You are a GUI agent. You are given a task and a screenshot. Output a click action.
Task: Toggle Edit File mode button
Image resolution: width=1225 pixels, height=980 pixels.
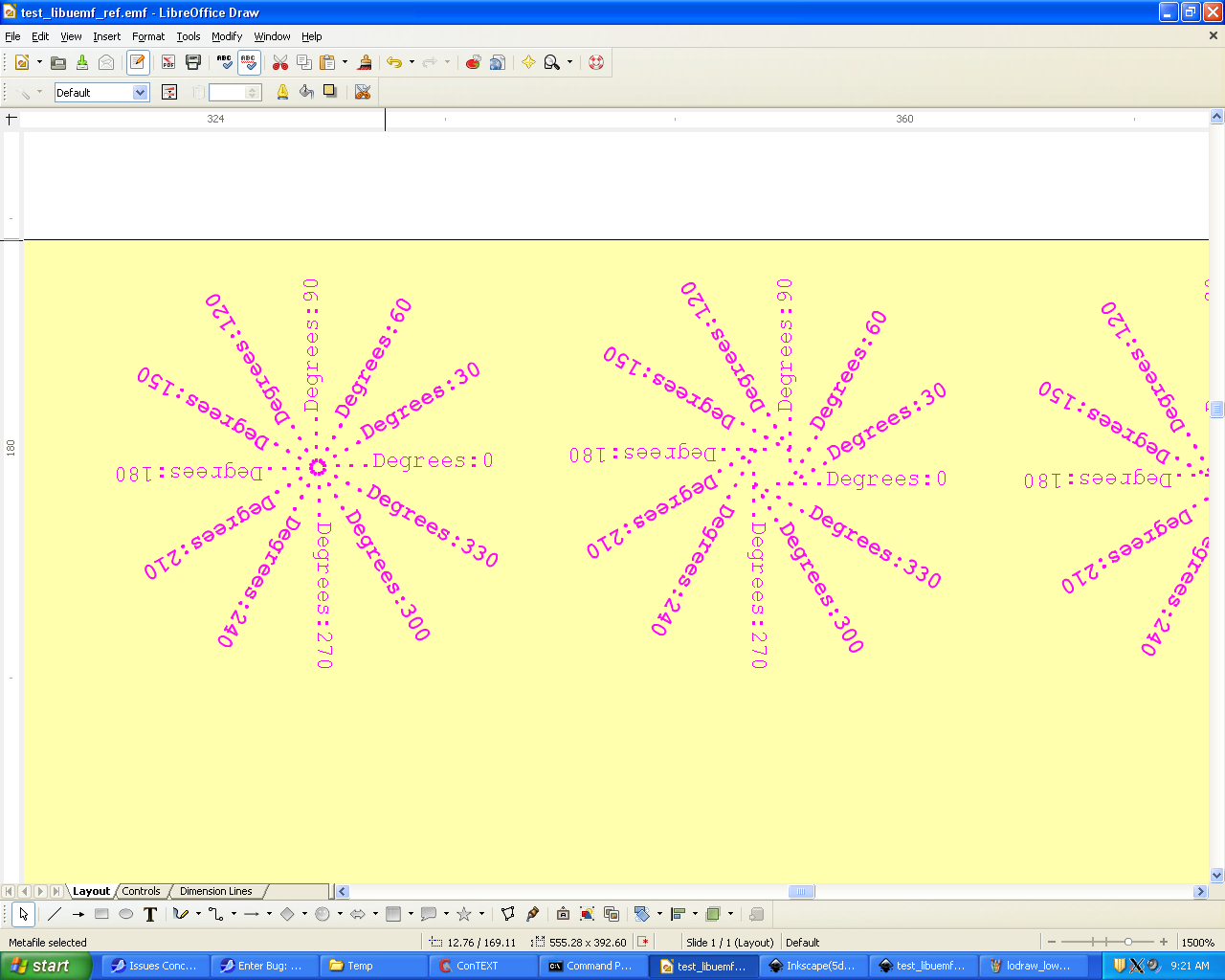[x=138, y=62]
